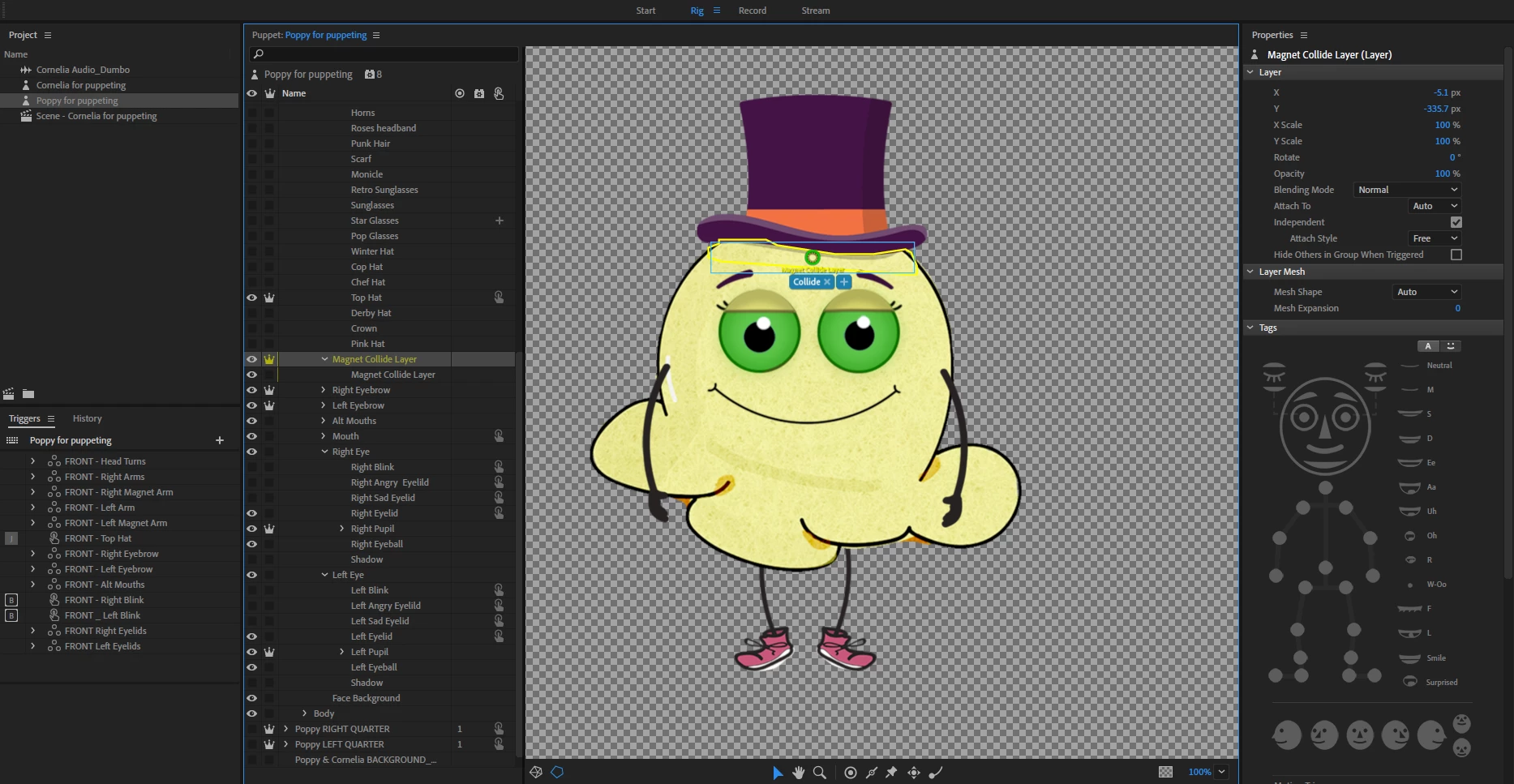The height and width of the screenshot is (784, 1514).
Task: Open the Attach To dropdown
Action: (1435, 206)
